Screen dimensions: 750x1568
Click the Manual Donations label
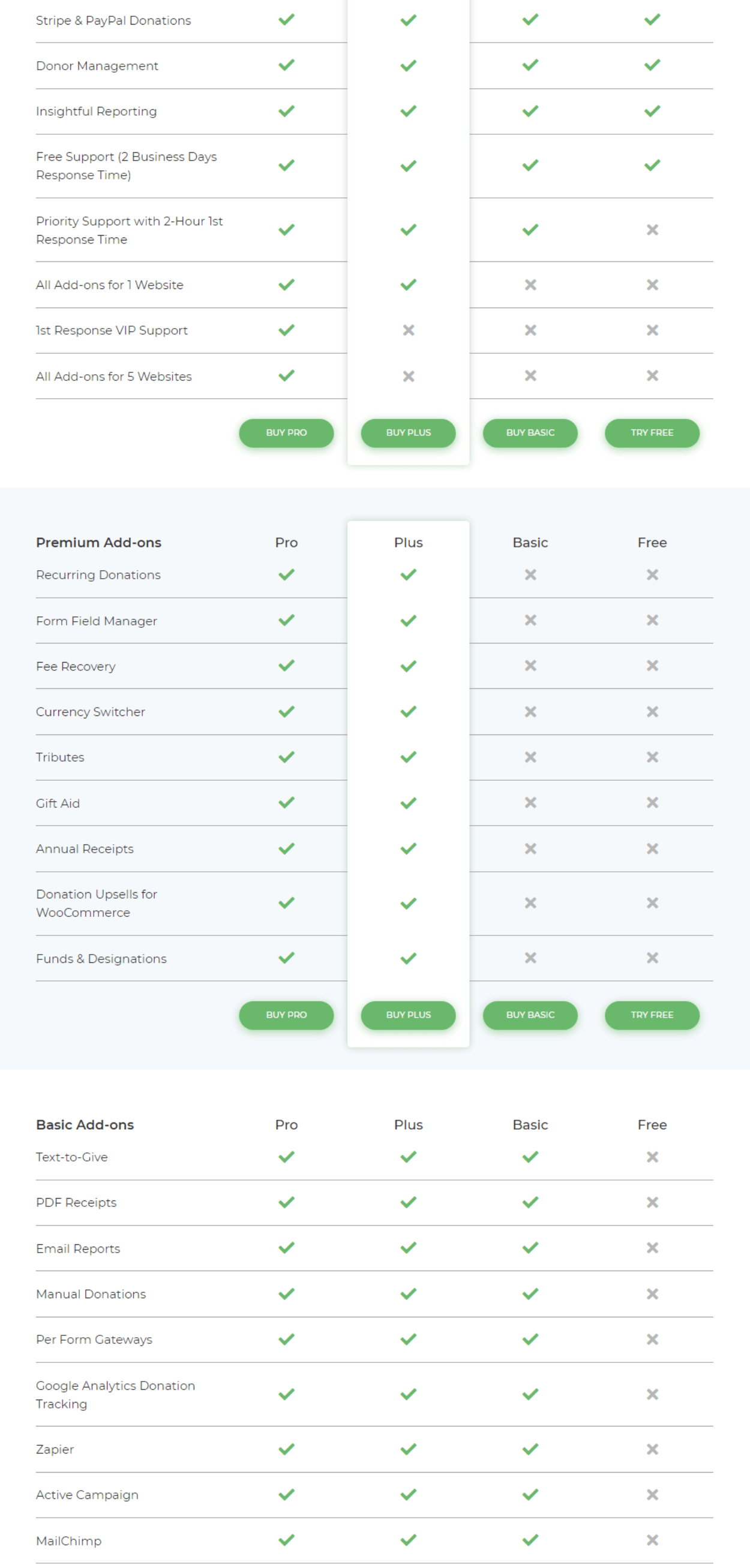coord(91,1293)
